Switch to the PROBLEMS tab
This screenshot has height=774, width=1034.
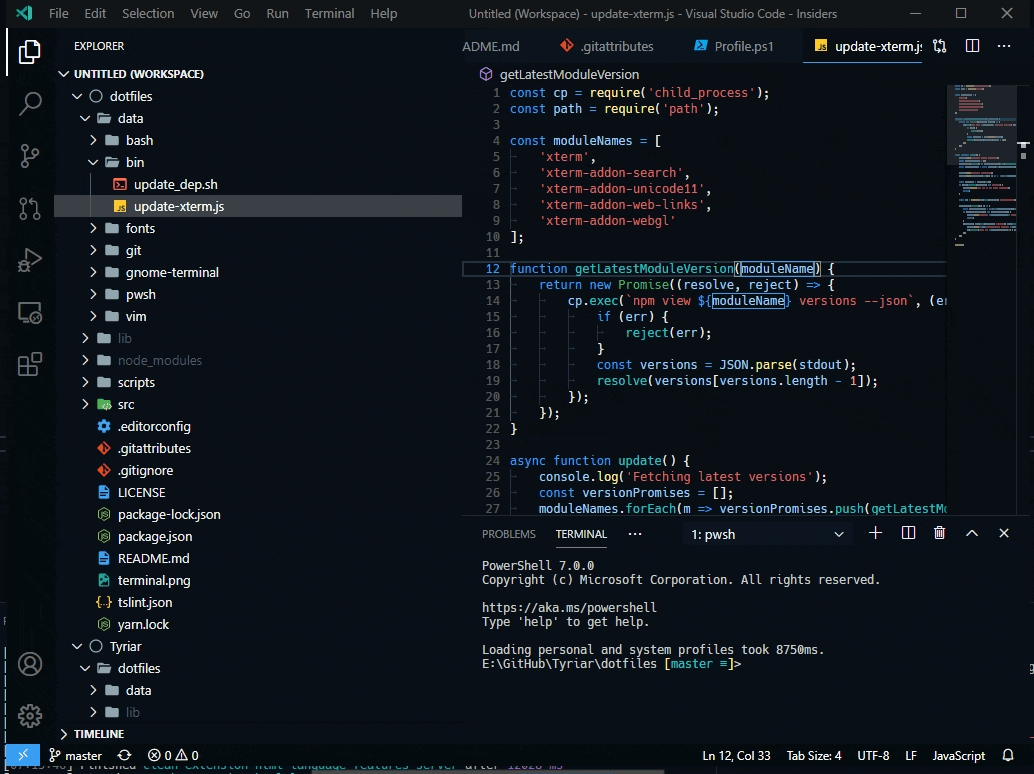[x=509, y=533]
